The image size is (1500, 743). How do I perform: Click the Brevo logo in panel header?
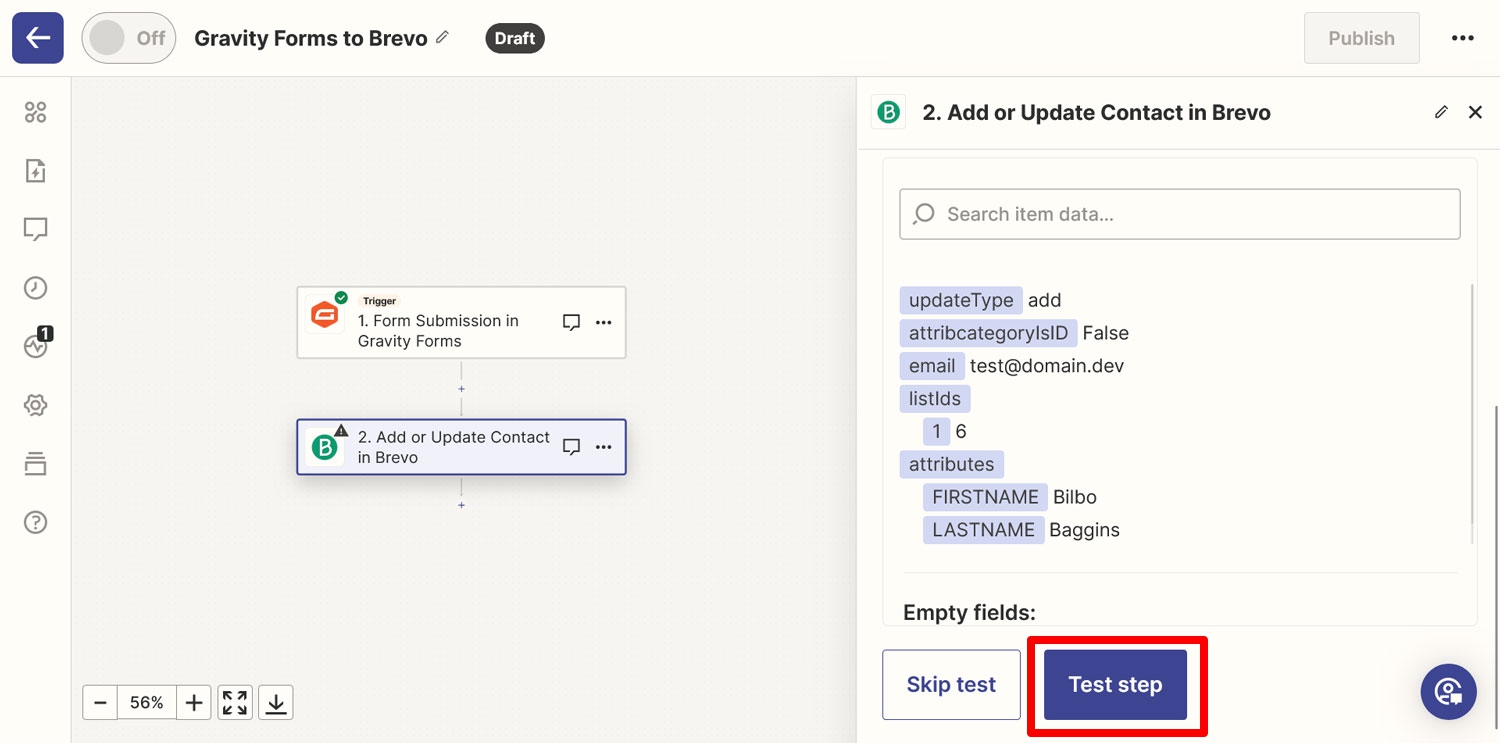pos(888,113)
